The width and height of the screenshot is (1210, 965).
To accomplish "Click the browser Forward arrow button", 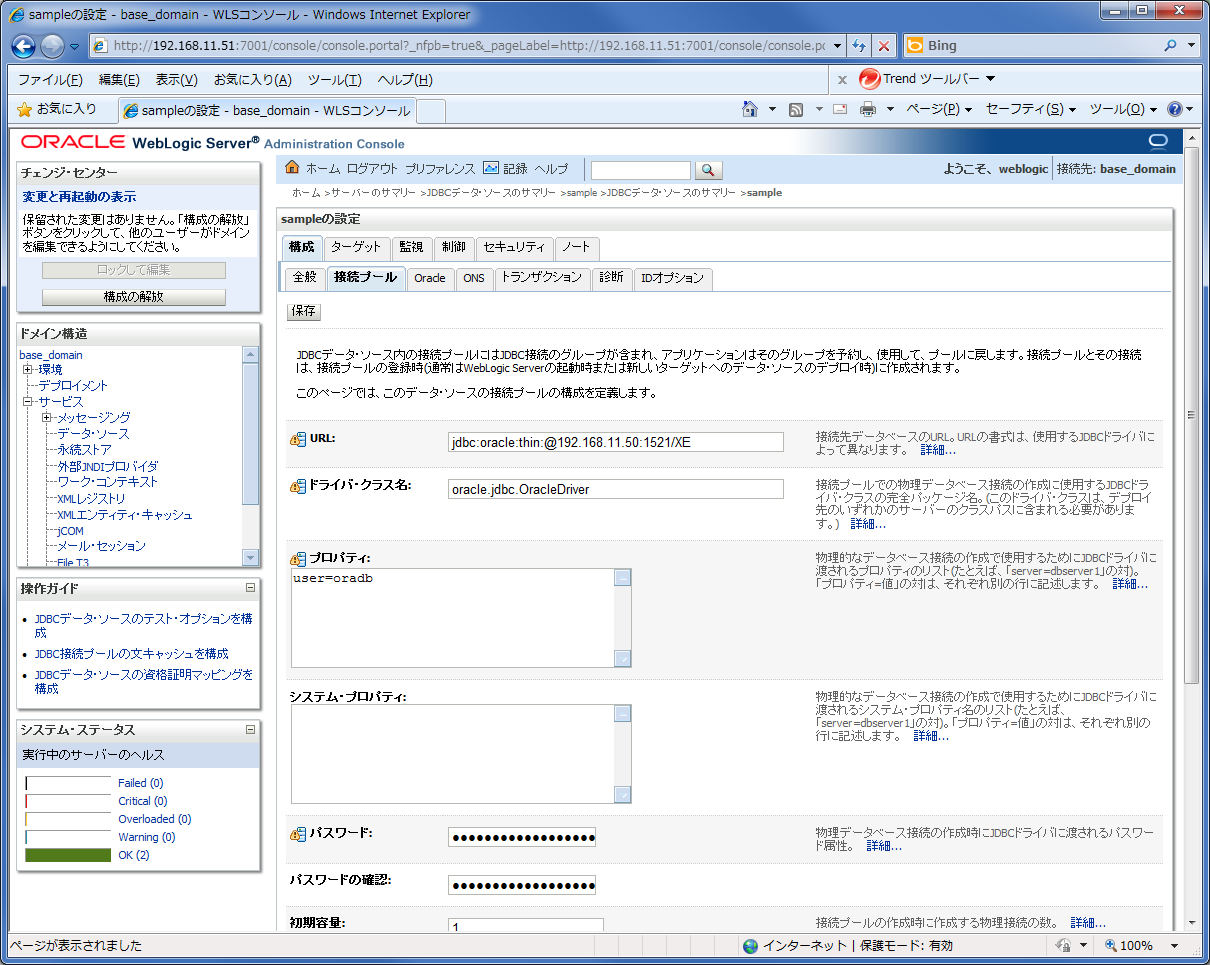I will point(52,46).
